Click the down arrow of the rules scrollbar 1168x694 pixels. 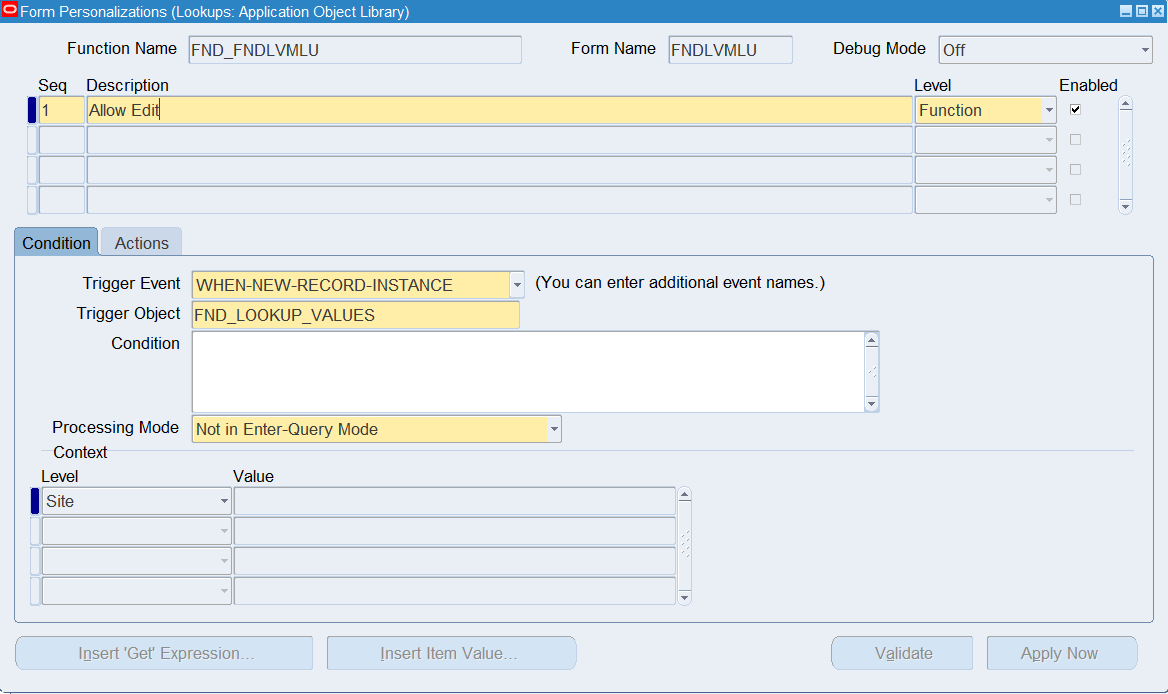[1125, 205]
